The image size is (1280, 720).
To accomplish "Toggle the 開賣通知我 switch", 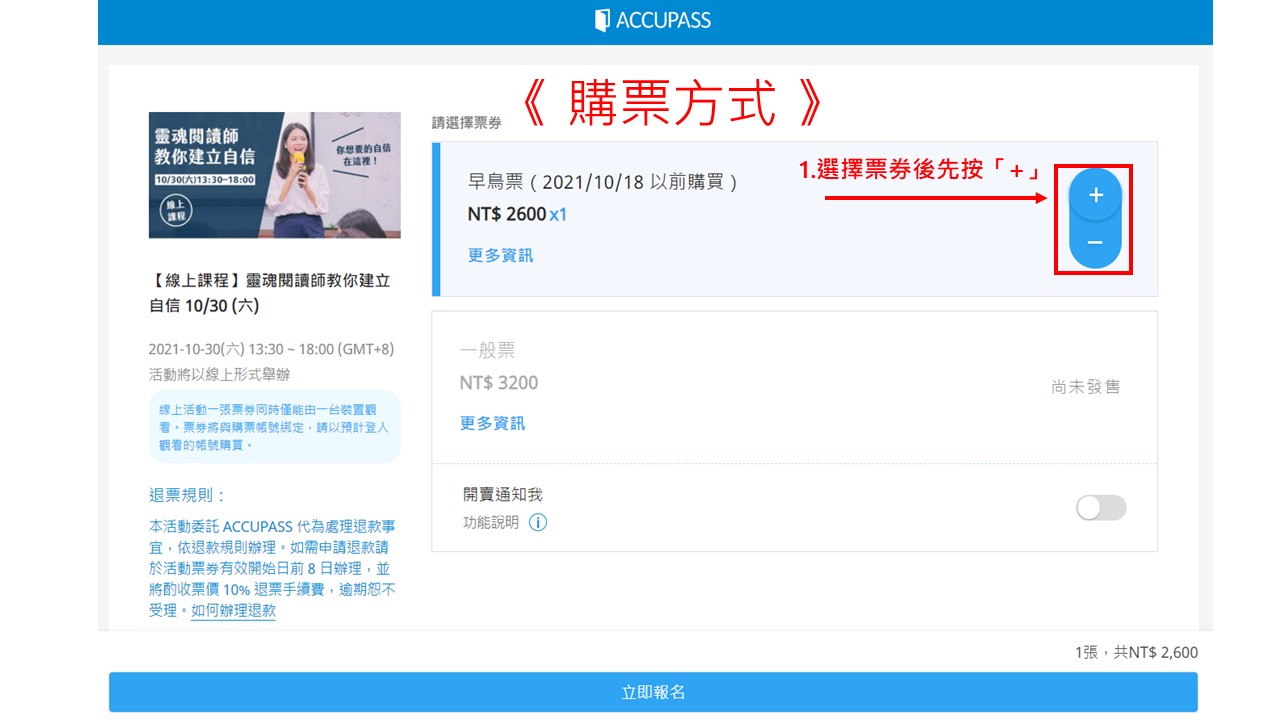I will [x=1100, y=508].
